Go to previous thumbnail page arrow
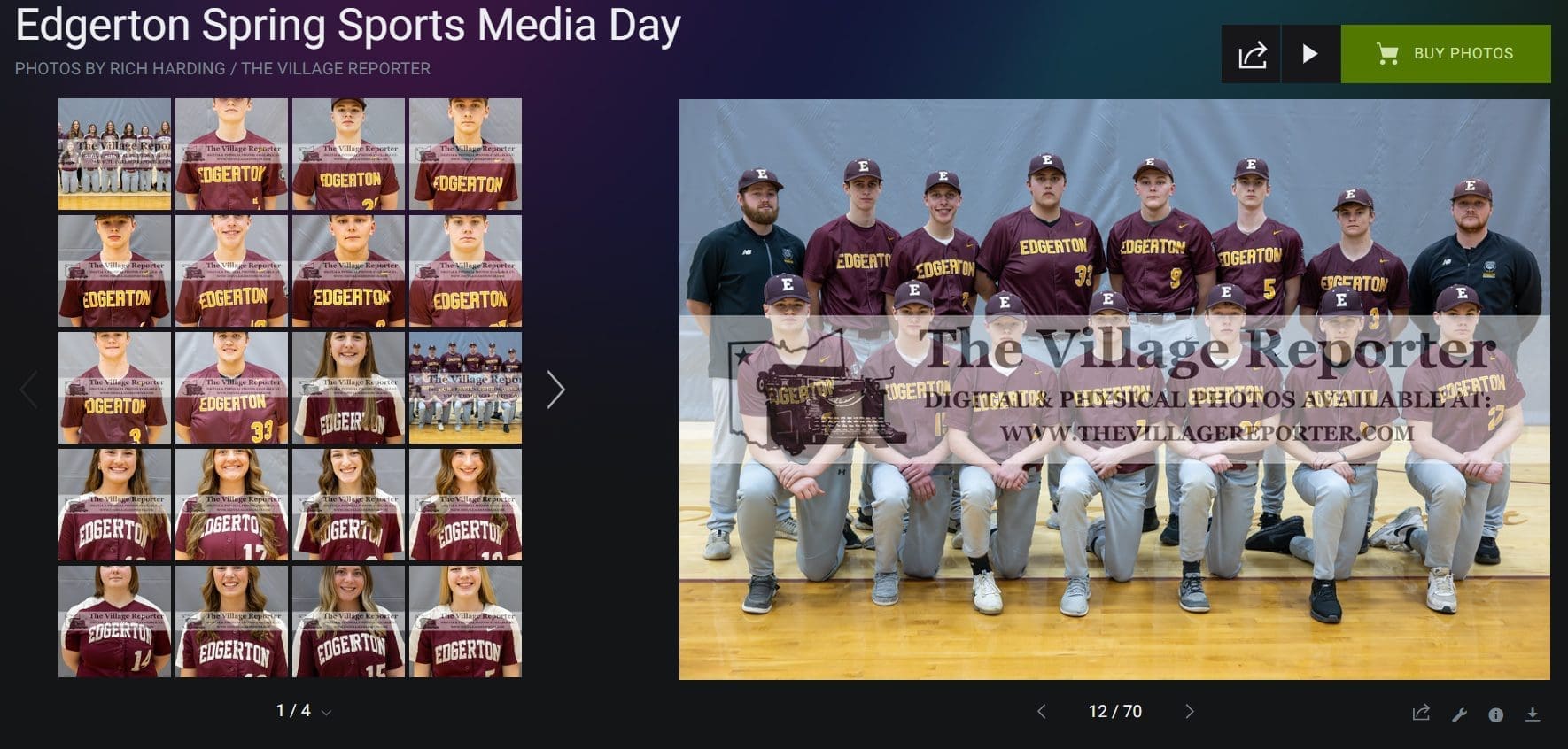The image size is (1568, 749). tap(28, 390)
